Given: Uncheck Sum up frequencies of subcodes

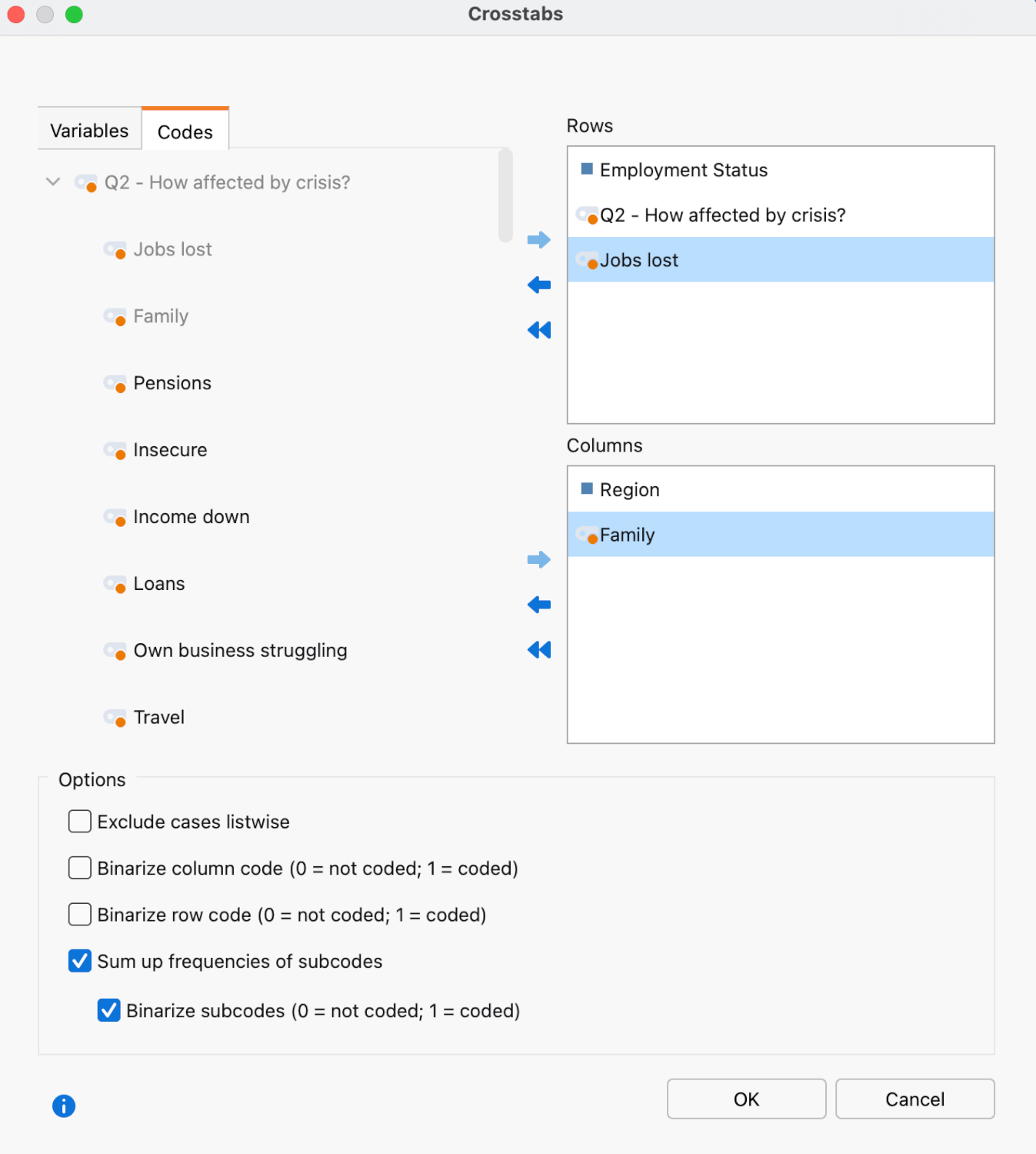Looking at the screenshot, I should [80, 961].
